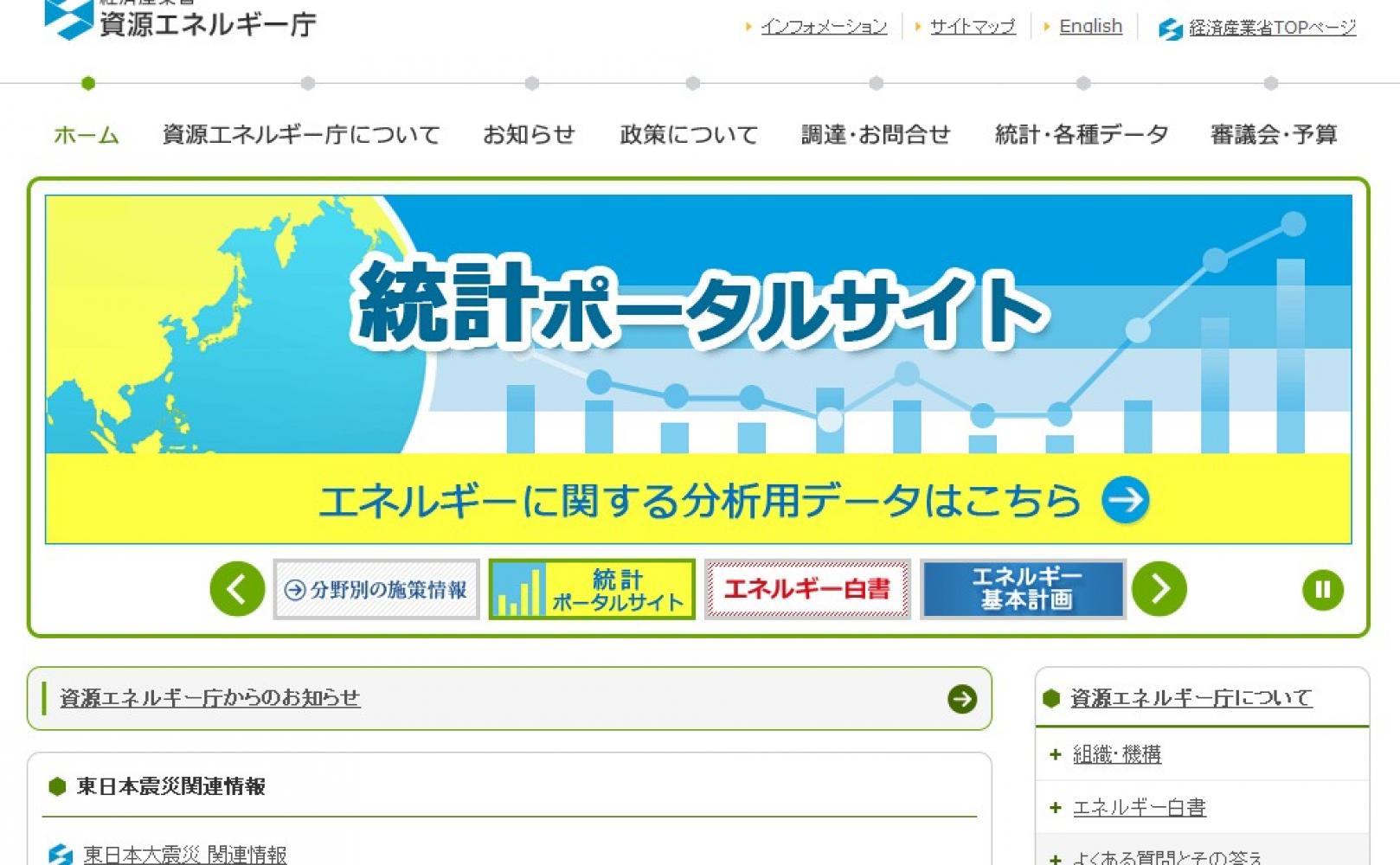Viewport: 1400px width, 865px height.
Task: Go to previous carousel slide
Action: tap(237, 589)
